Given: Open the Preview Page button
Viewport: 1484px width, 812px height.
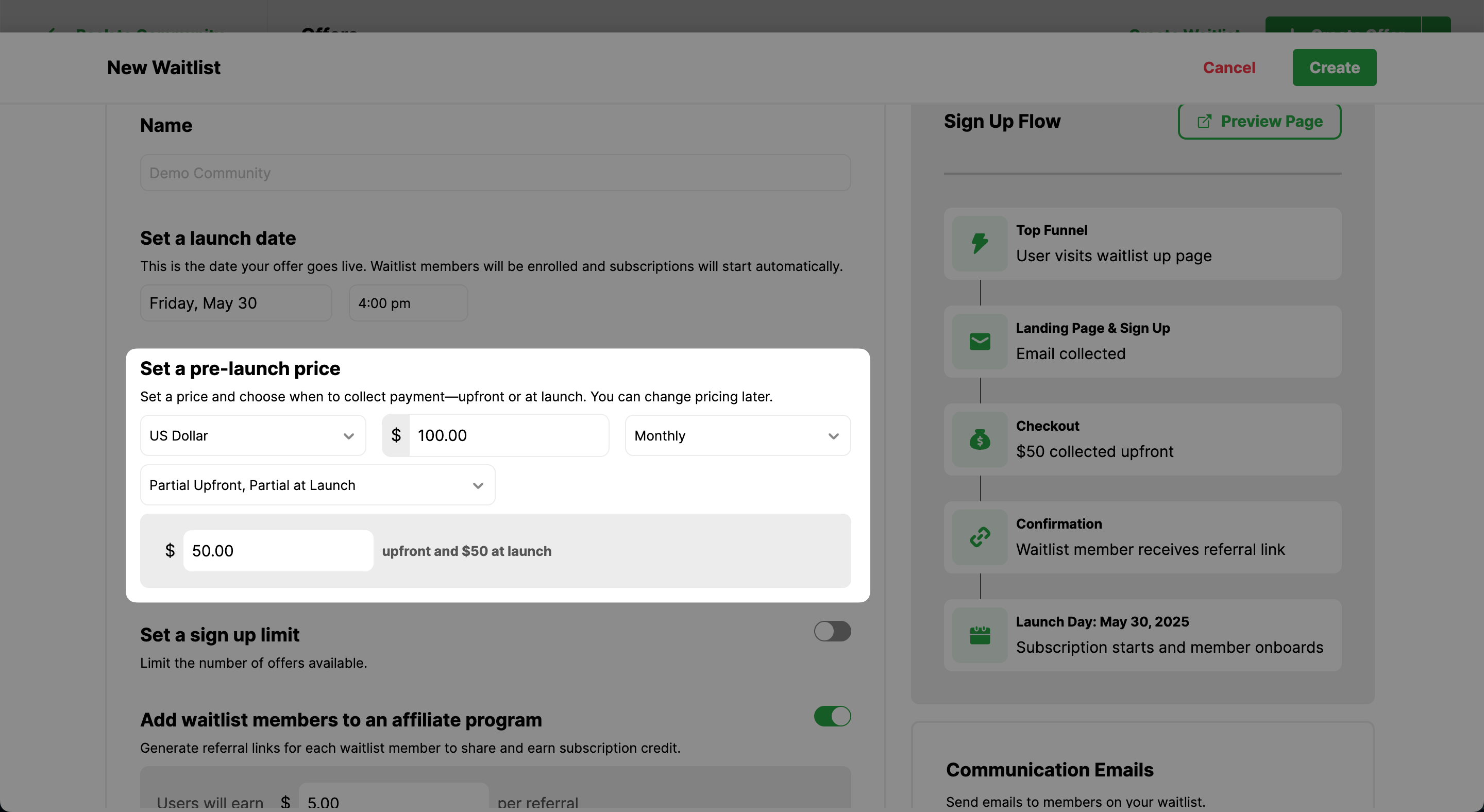Looking at the screenshot, I should tap(1259, 121).
